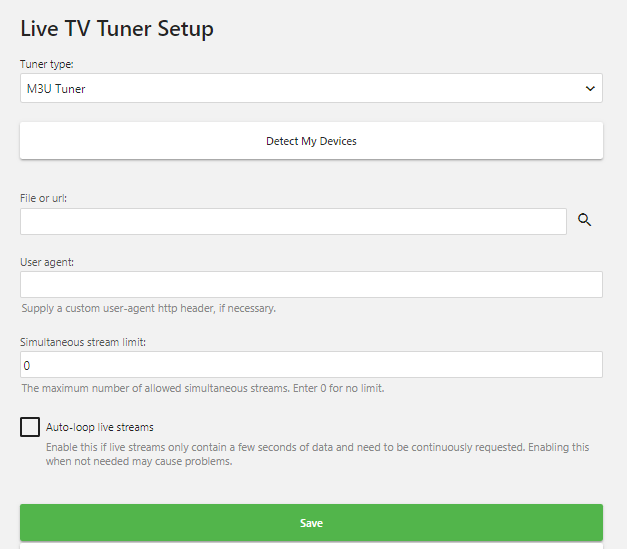
Task: Click the 'File or url:' label
Action: (x=44, y=198)
